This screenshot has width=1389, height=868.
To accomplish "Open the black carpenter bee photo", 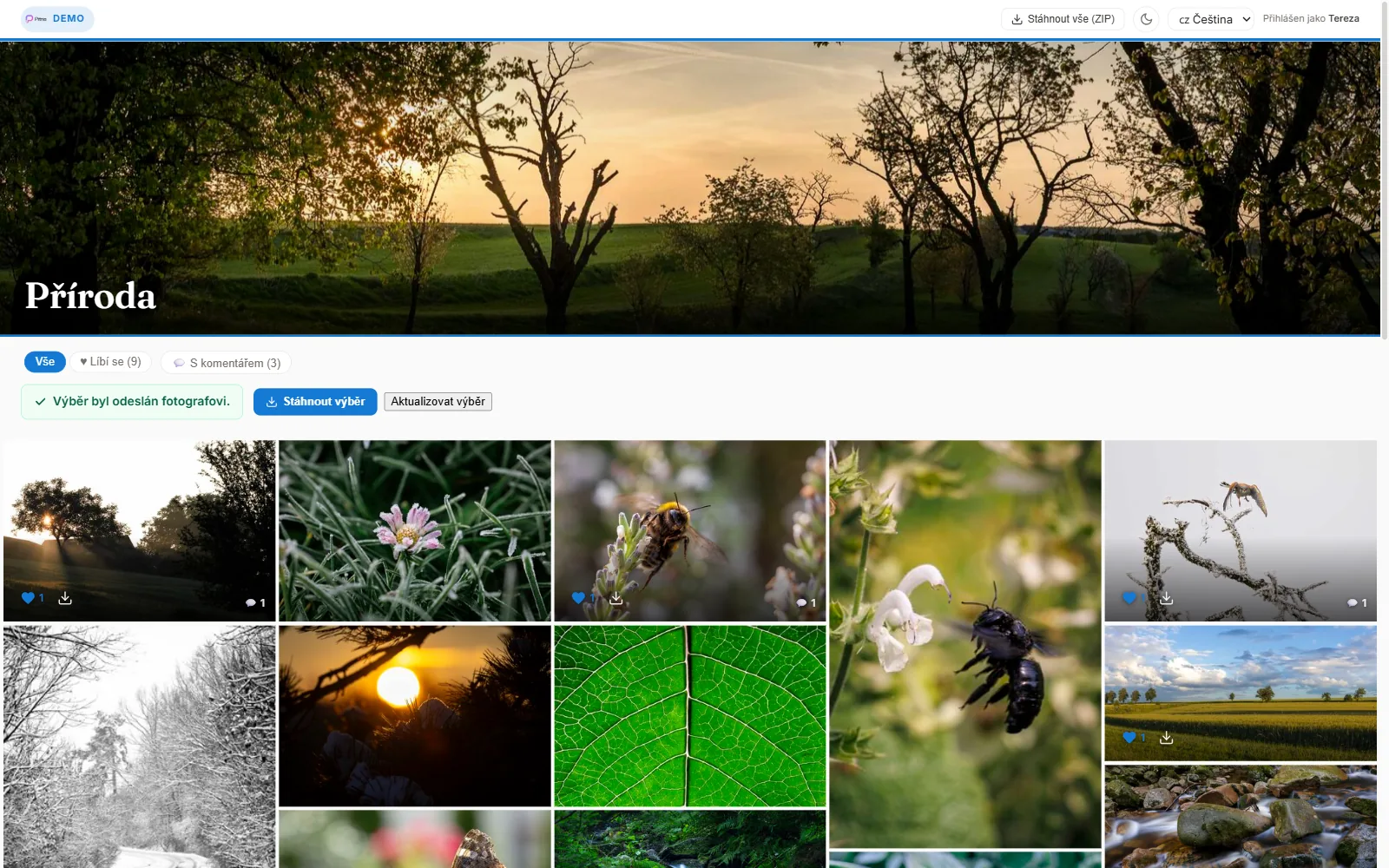I will (x=965, y=644).
